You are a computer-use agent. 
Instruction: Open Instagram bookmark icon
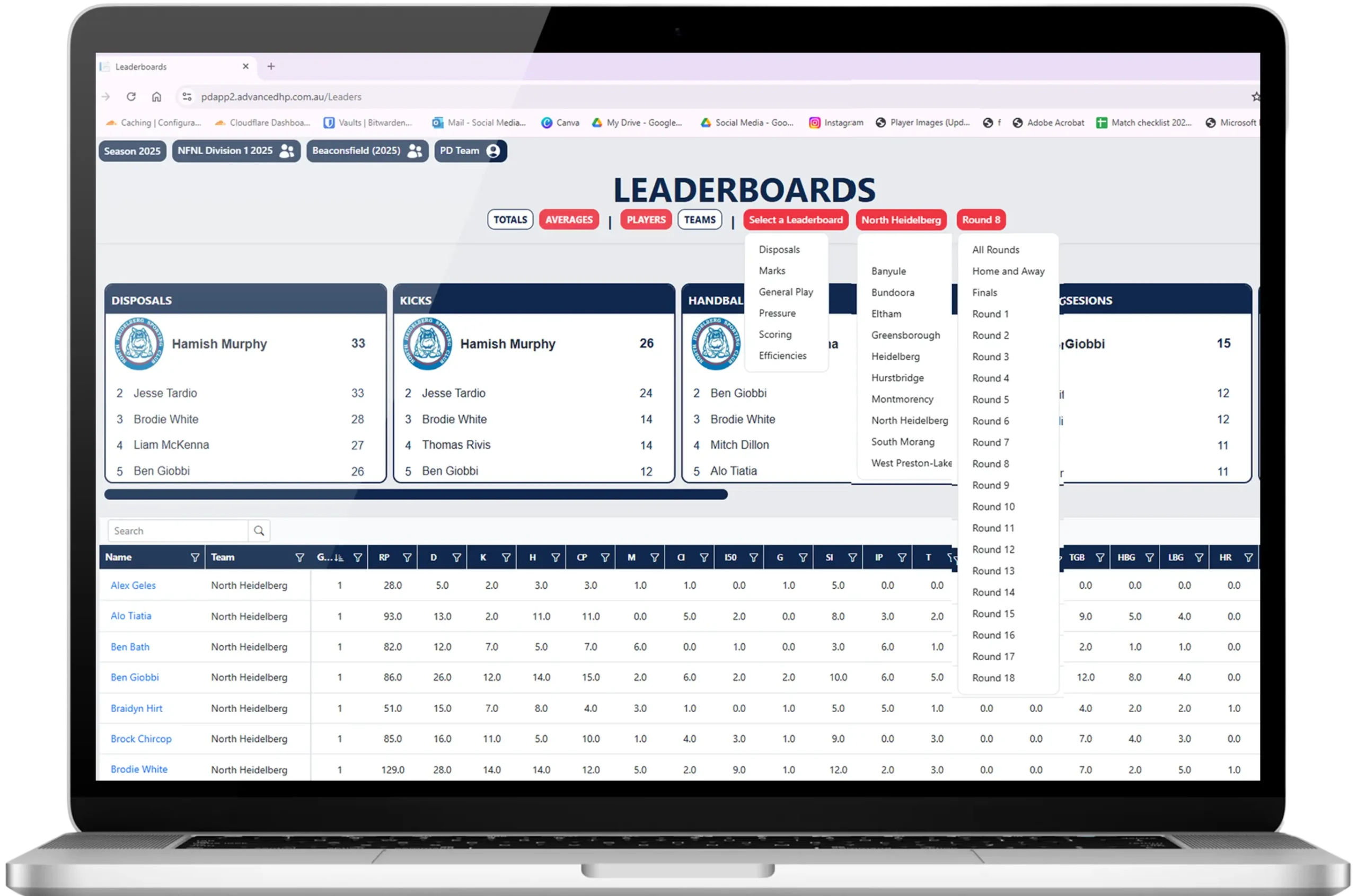815,123
